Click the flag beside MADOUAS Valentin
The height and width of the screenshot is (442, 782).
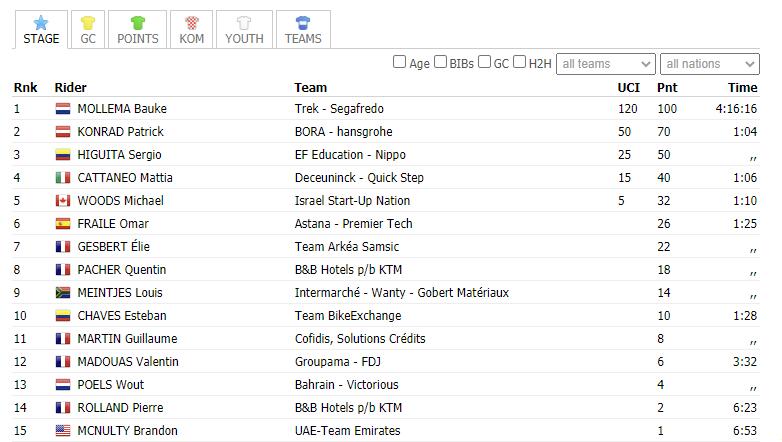click(63, 362)
